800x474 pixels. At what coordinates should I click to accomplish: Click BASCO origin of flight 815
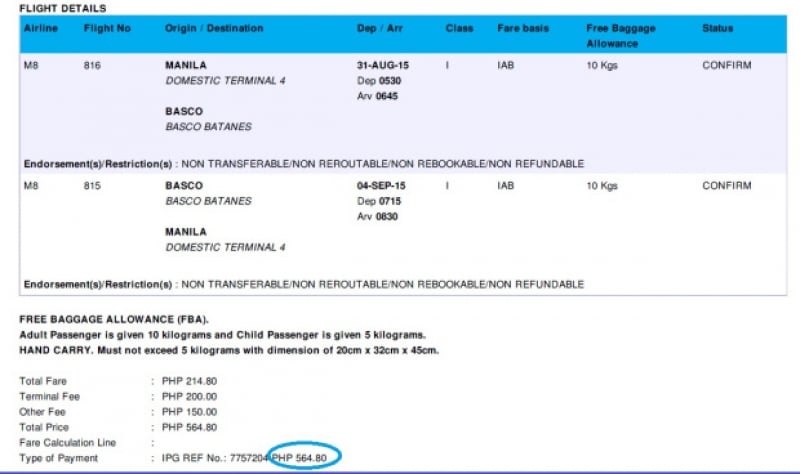click(184, 186)
